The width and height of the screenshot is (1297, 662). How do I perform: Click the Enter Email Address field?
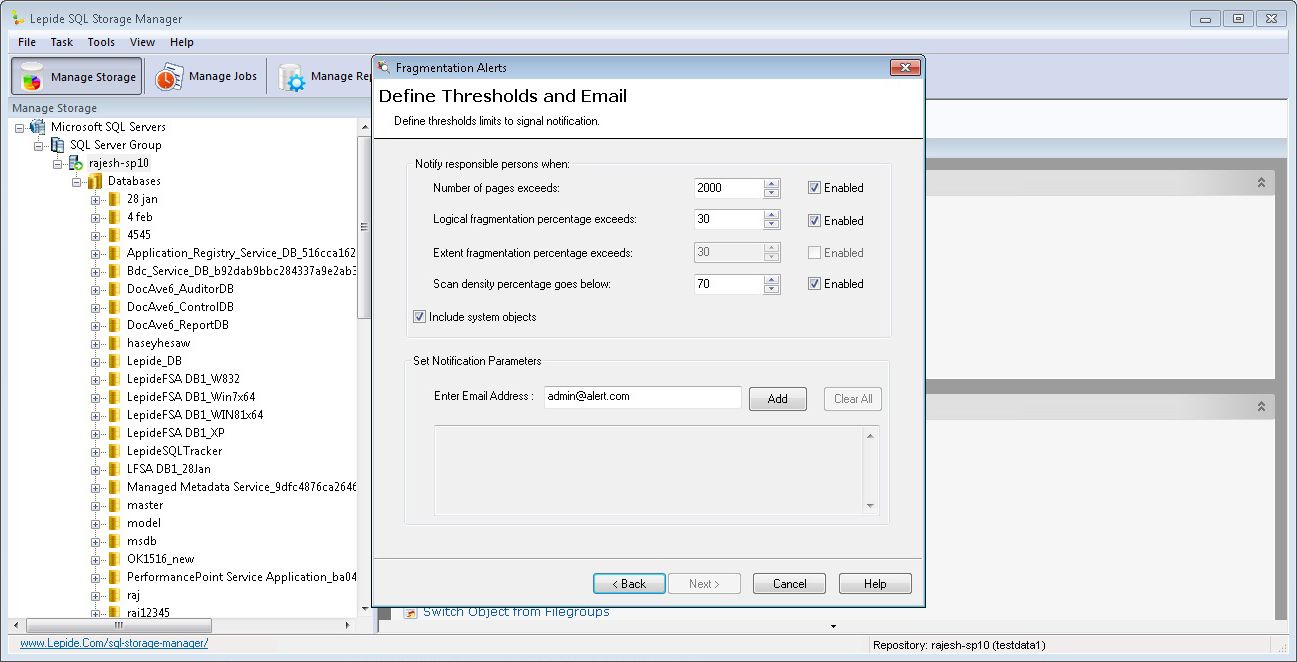pos(643,397)
